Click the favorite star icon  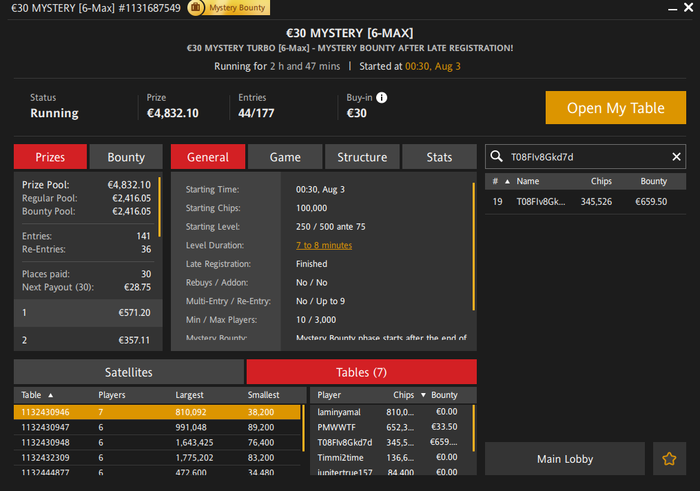tap(667, 459)
